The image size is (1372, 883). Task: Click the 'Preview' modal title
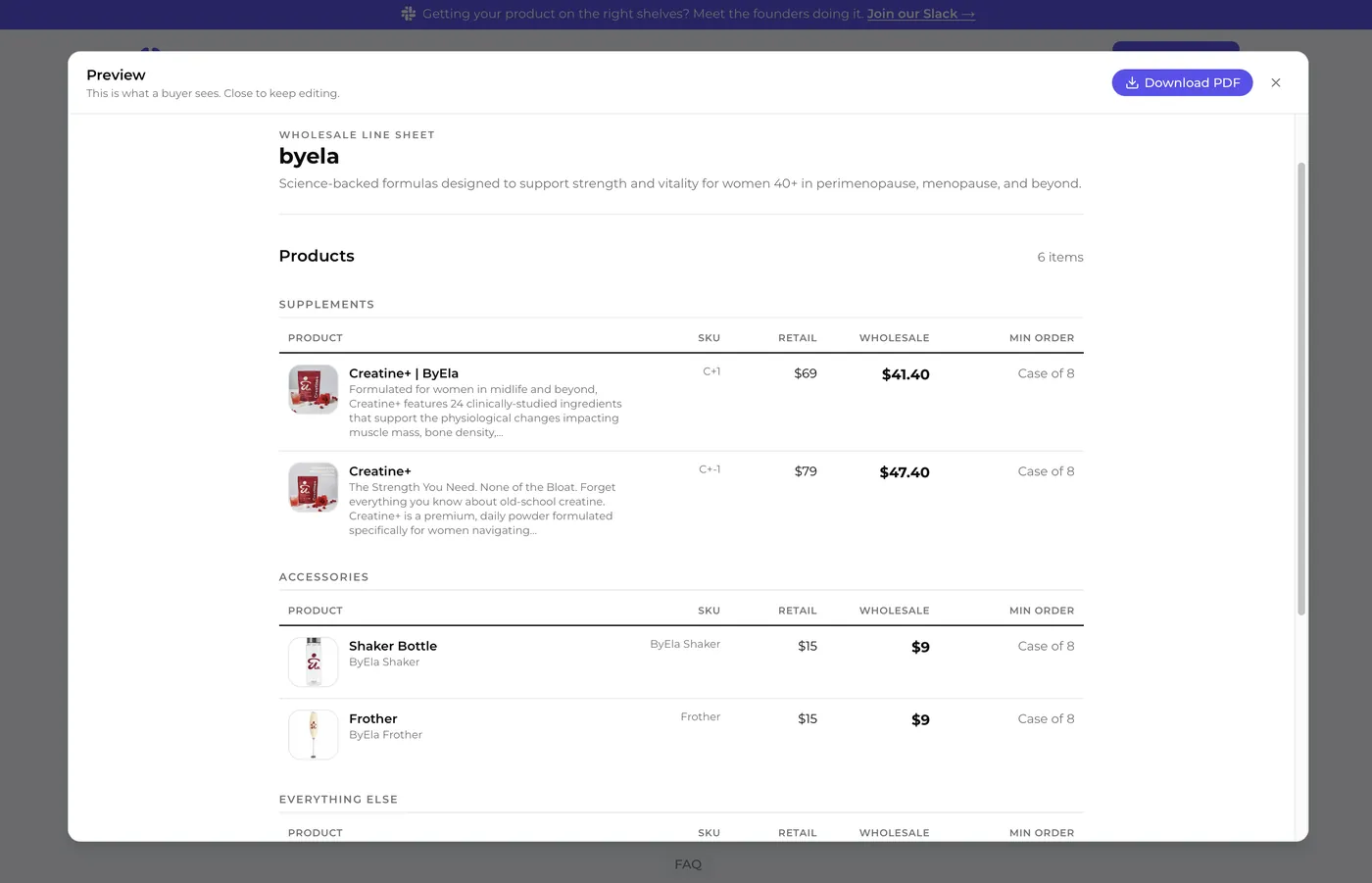pos(116,74)
